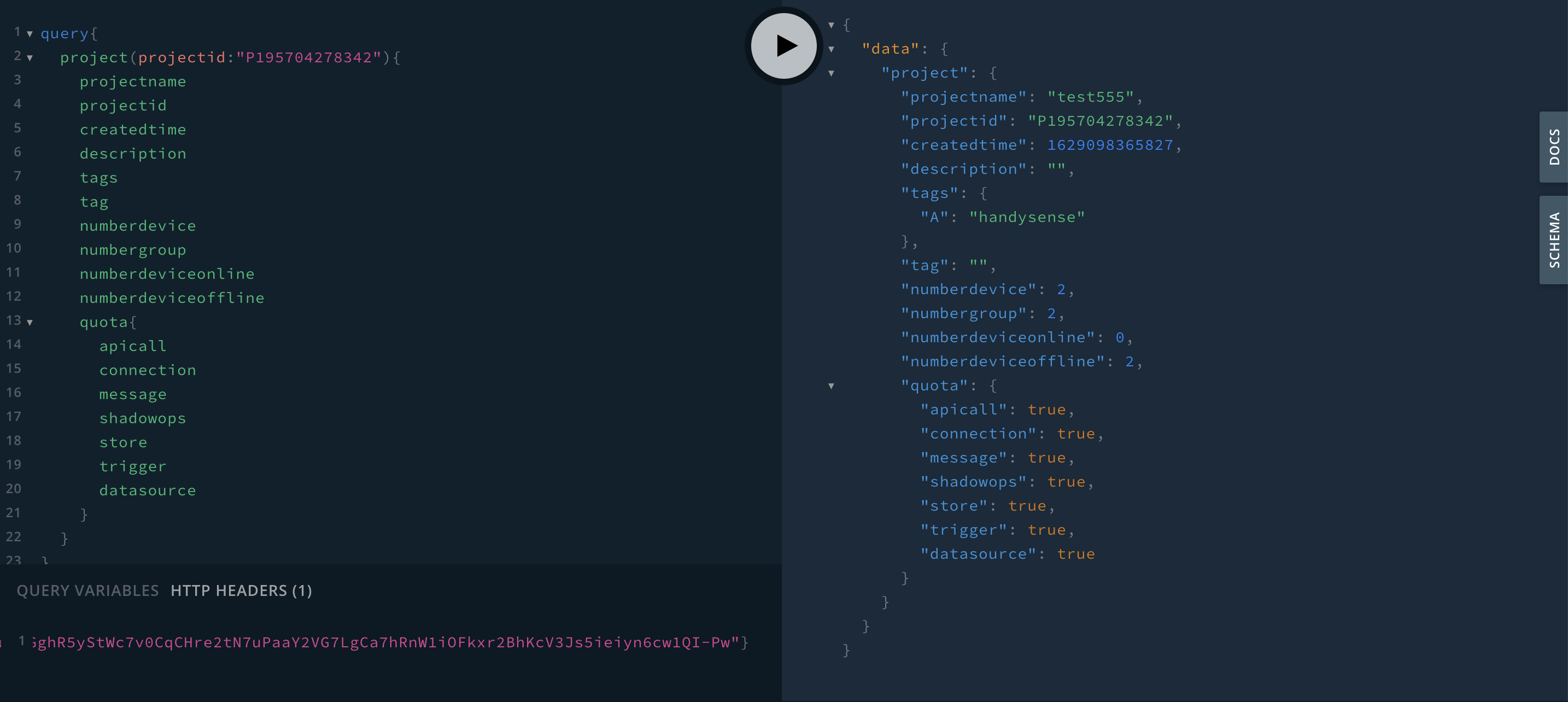The image size is (1568, 702).
Task: Open the DOCS side panel
Action: pos(1553,147)
